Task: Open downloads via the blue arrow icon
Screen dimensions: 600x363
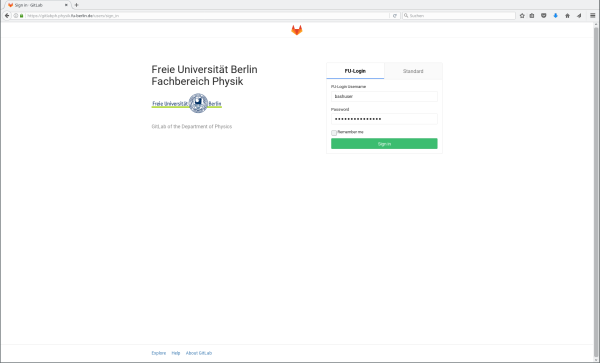Action: click(556, 16)
